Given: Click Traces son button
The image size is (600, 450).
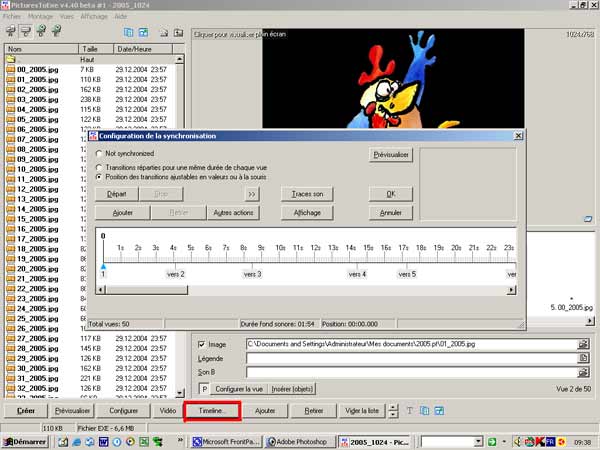Looking at the screenshot, I should click(307, 194).
